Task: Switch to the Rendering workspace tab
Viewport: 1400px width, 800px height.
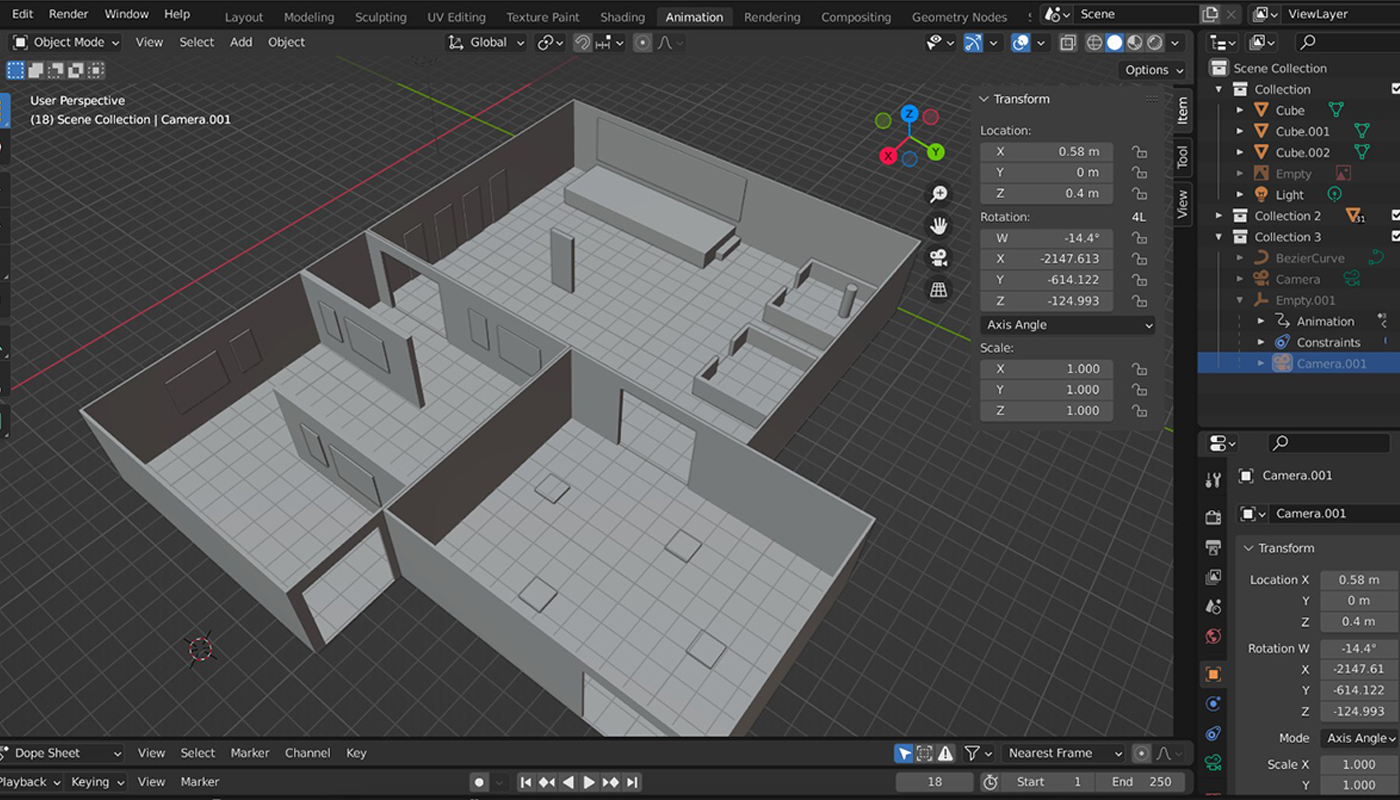Action: [771, 17]
